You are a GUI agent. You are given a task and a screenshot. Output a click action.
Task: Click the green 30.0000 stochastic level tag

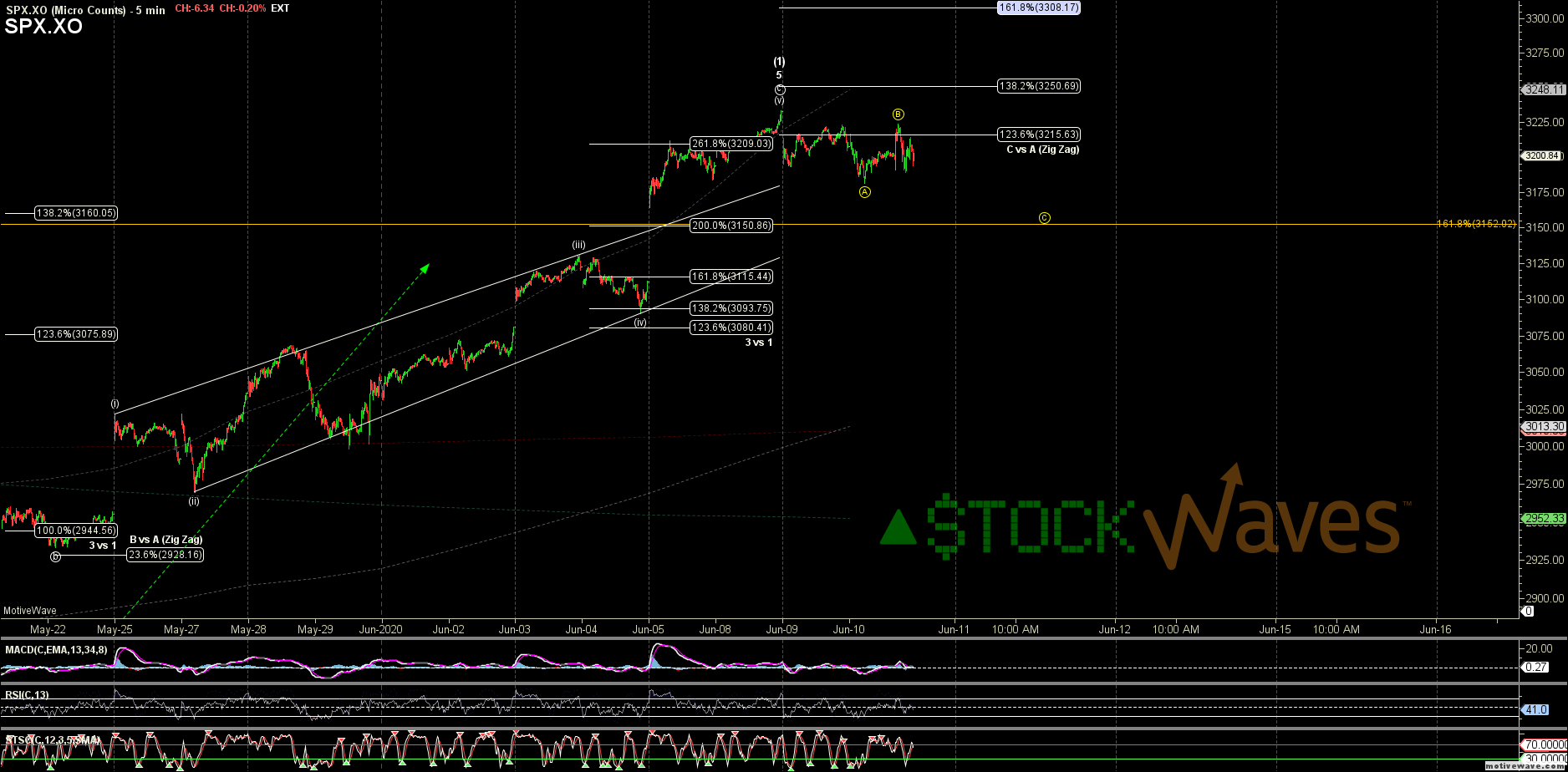click(x=1543, y=759)
